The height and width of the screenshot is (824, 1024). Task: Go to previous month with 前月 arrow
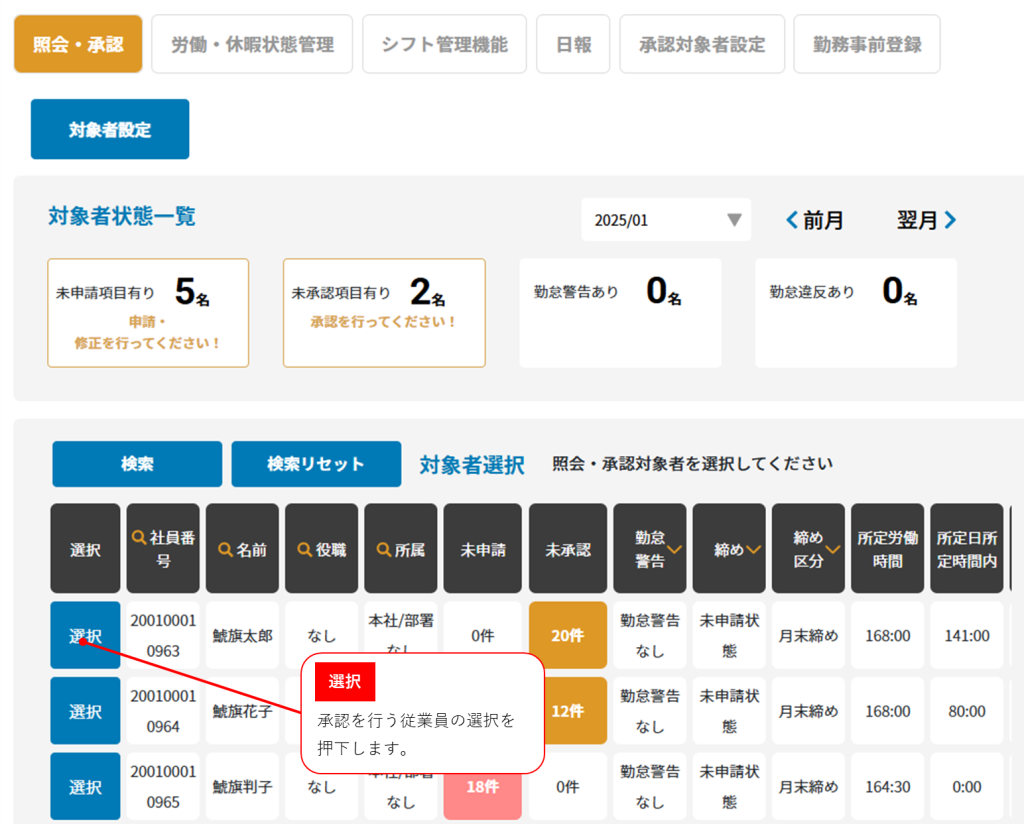[792, 220]
